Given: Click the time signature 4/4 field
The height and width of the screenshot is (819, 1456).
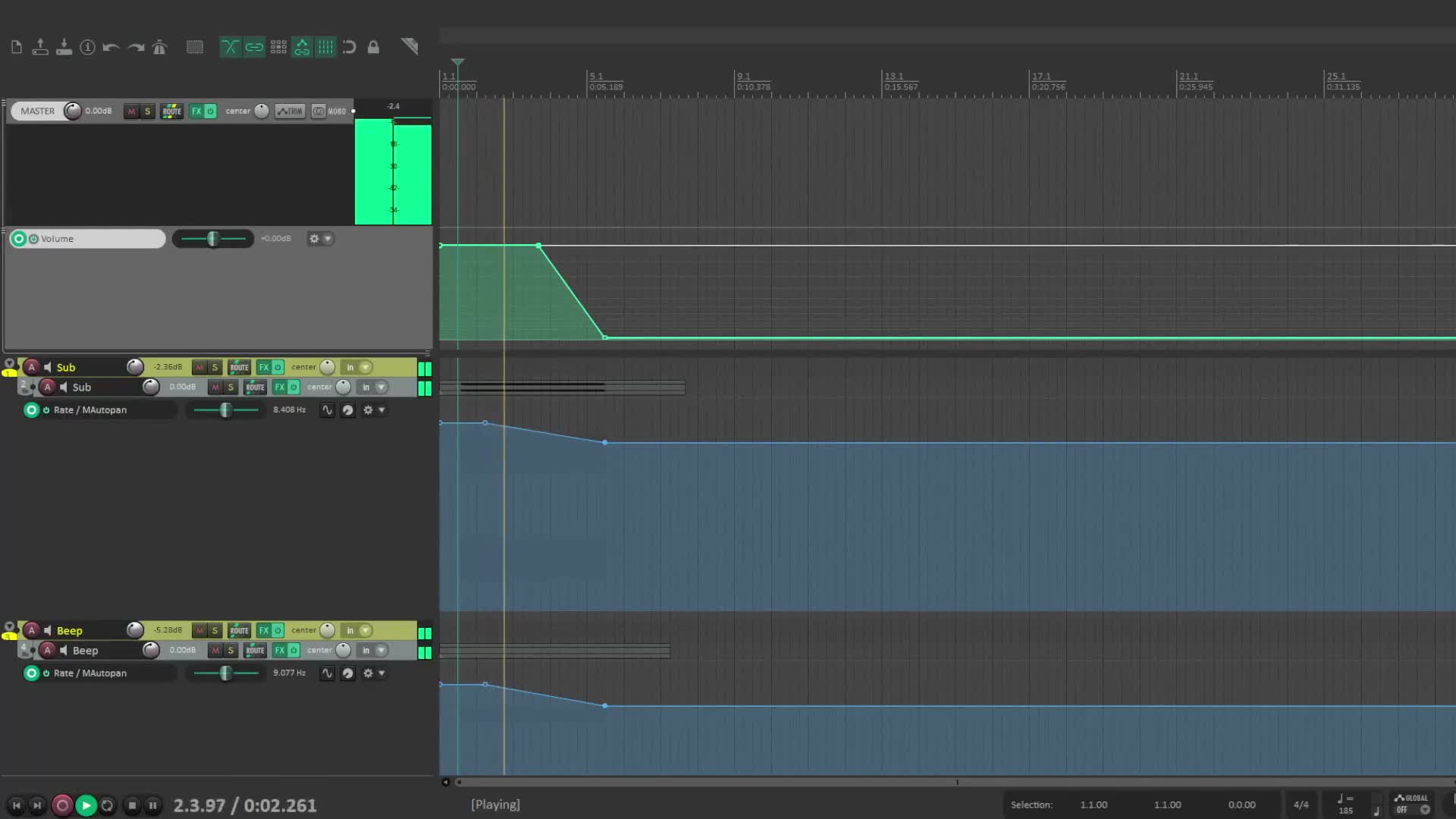Looking at the screenshot, I should click(1301, 805).
